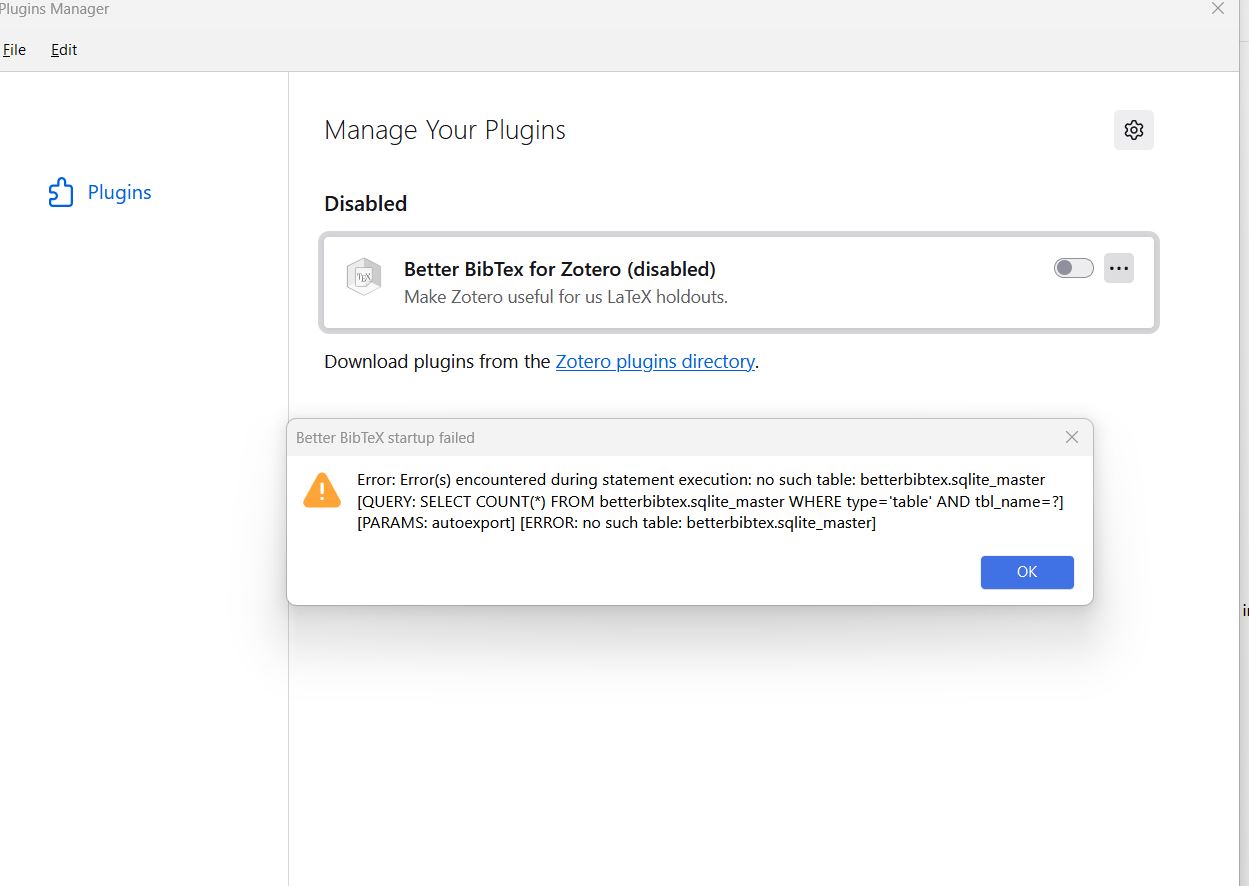Image resolution: width=1249 pixels, height=886 pixels.
Task: Click the 'Disabled' section heading
Action: pos(366,203)
